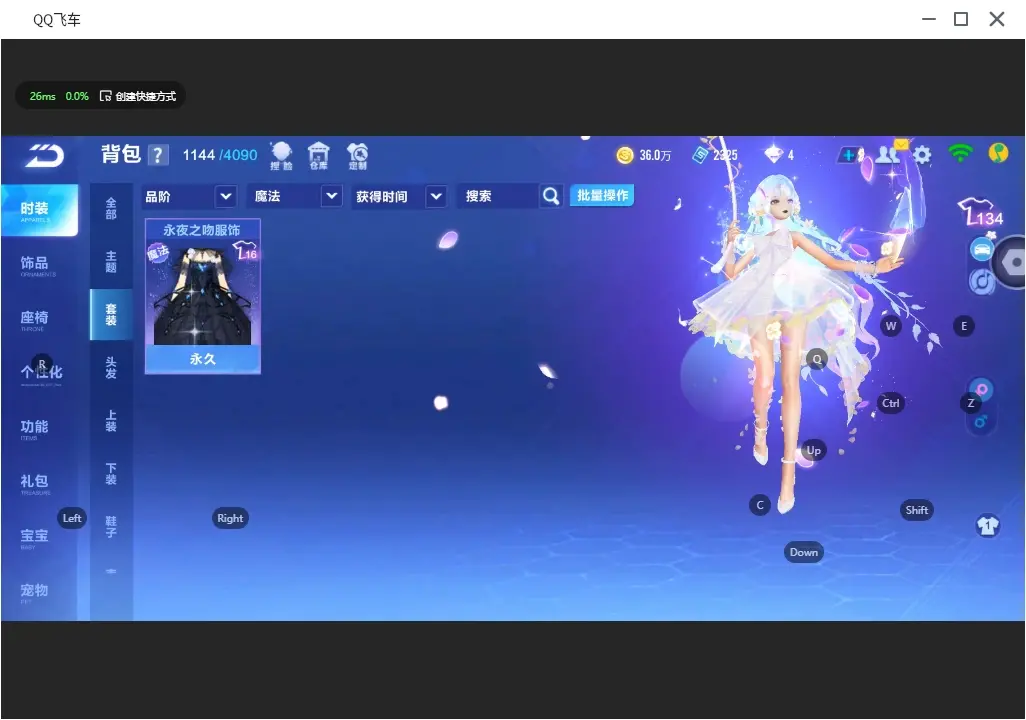Click the Right key overlay
Screen dimensions: 1026x720
[x=230, y=518]
